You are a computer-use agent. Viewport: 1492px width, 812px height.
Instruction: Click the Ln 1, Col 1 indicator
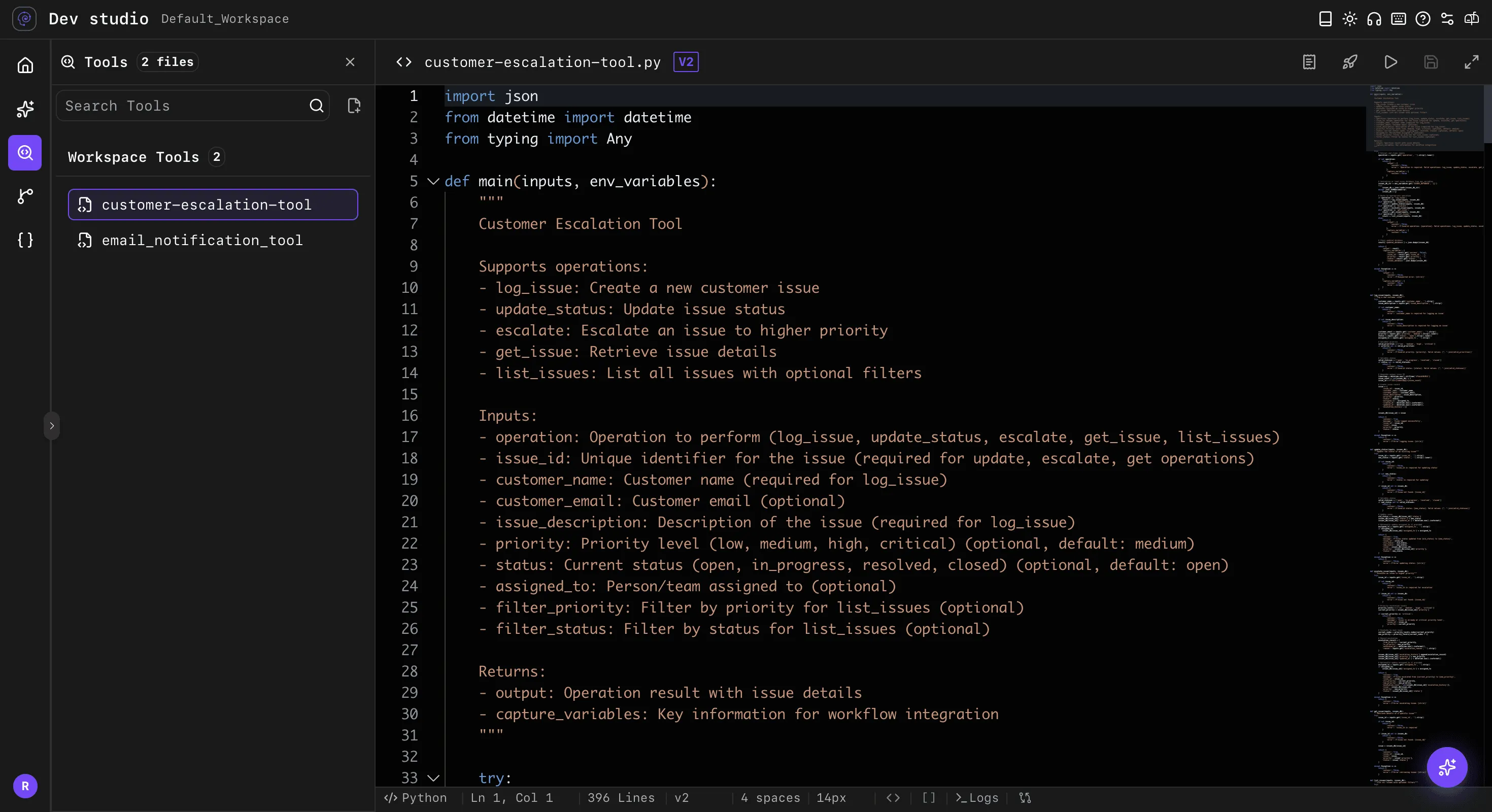pos(512,798)
